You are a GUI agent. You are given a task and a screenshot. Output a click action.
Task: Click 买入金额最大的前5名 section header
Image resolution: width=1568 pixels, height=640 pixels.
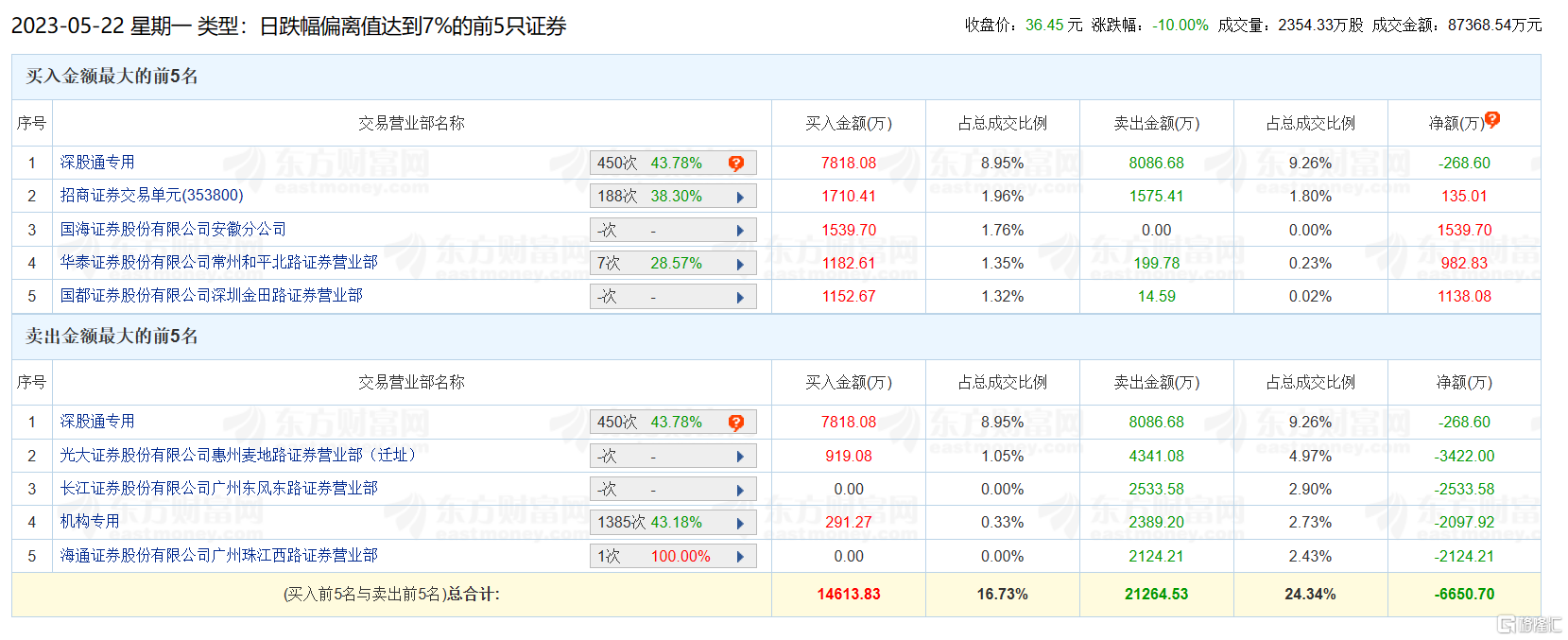click(112, 77)
